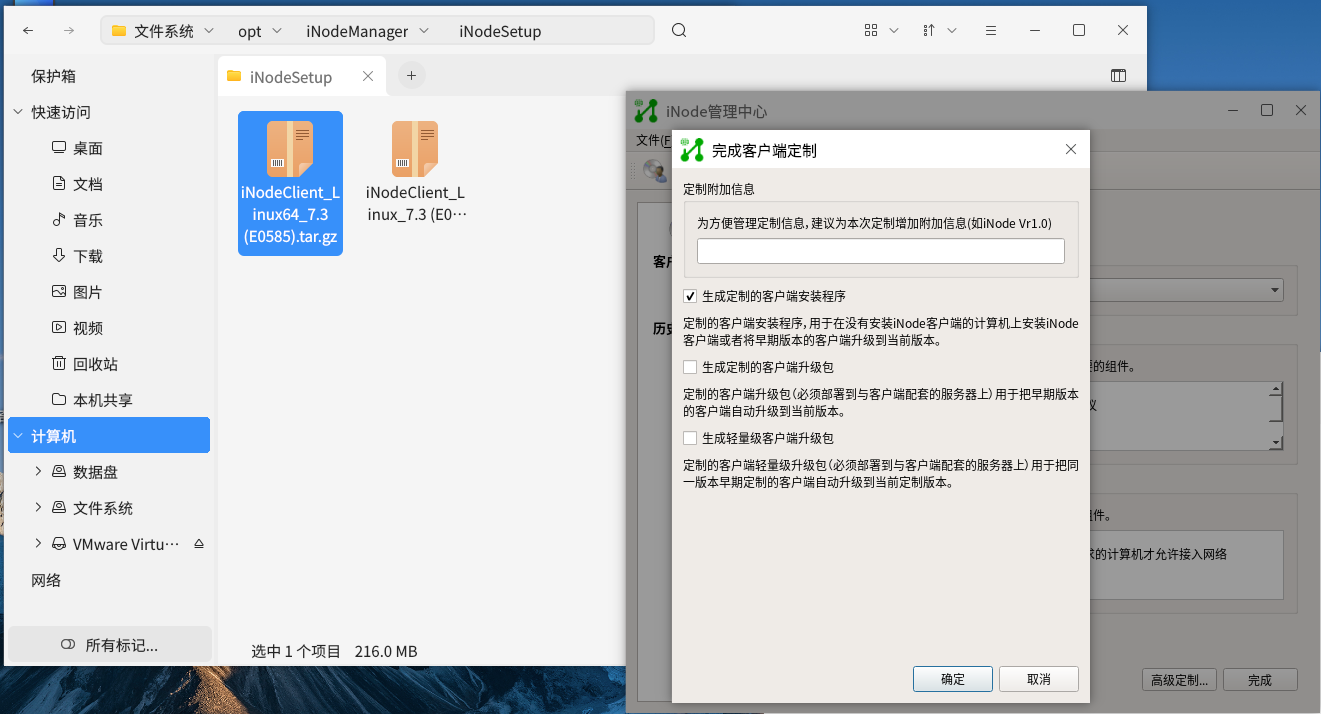
Task: Expand the 文件系统 tree node in sidebar
Action: point(38,508)
